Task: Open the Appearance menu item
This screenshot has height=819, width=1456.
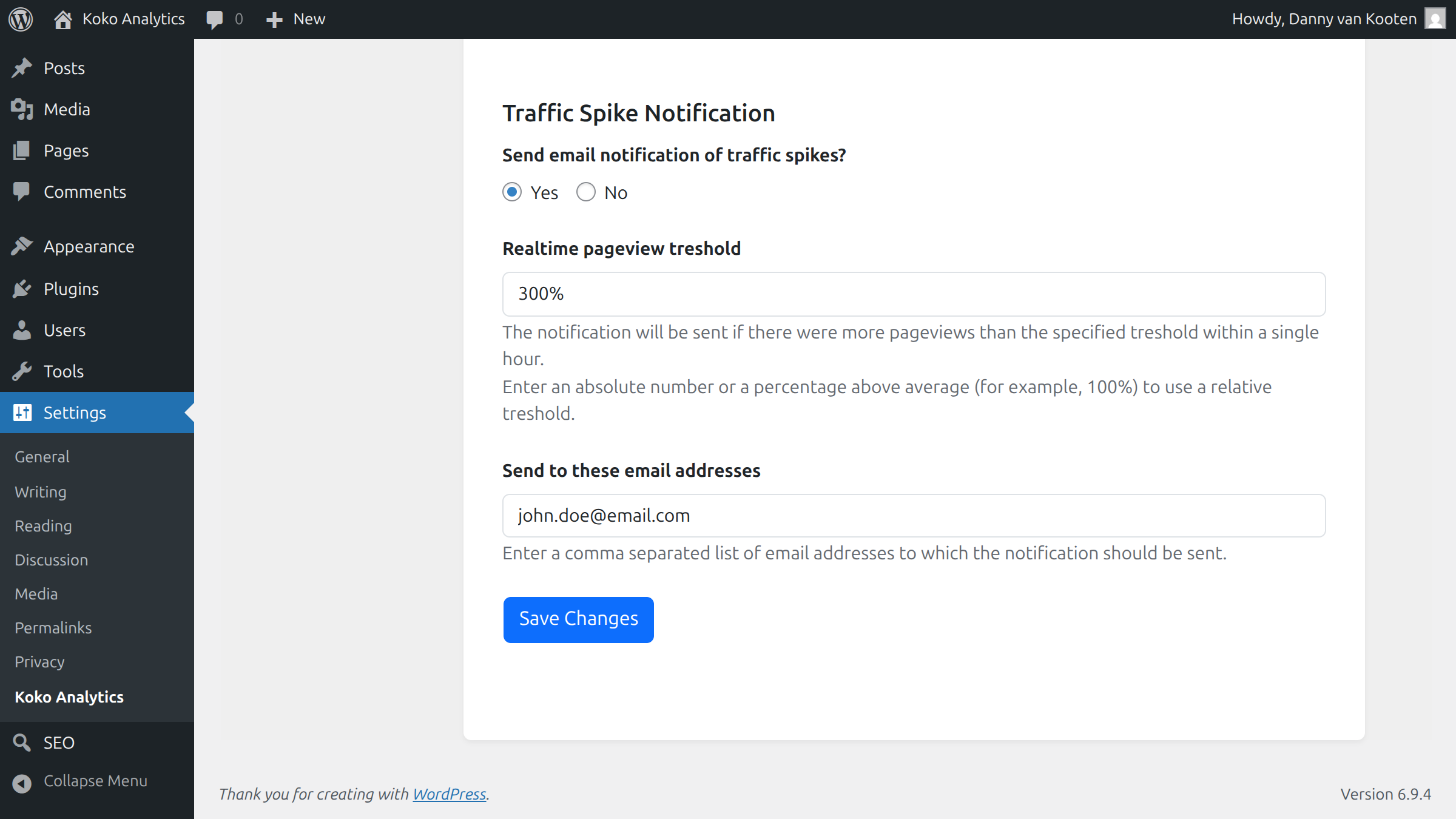Action: coord(89,247)
